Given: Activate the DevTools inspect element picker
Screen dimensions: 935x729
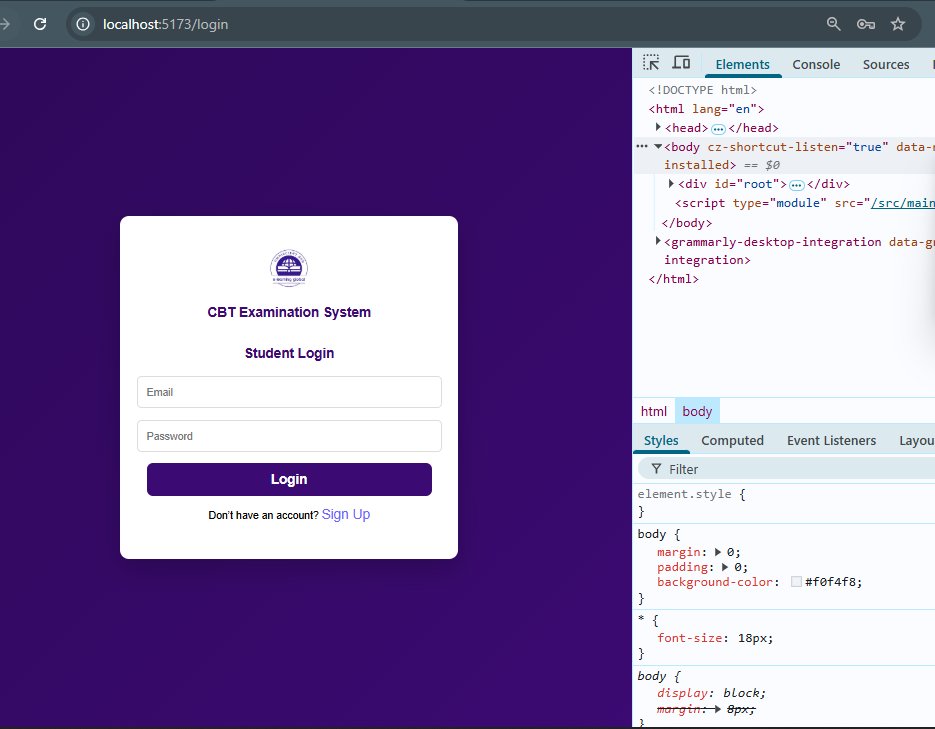Looking at the screenshot, I should point(651,63).
